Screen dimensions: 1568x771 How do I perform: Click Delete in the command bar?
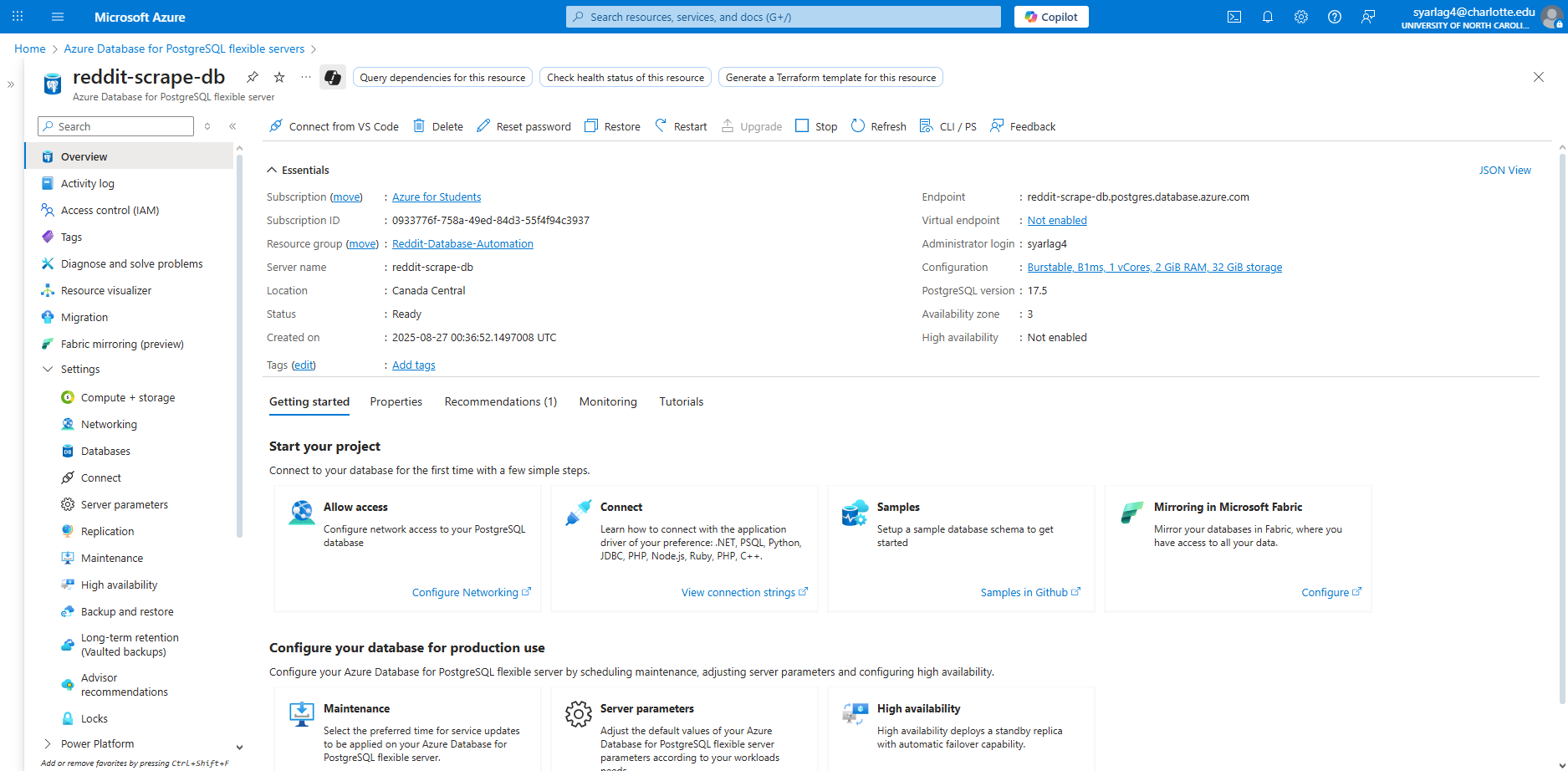(438, 126)
